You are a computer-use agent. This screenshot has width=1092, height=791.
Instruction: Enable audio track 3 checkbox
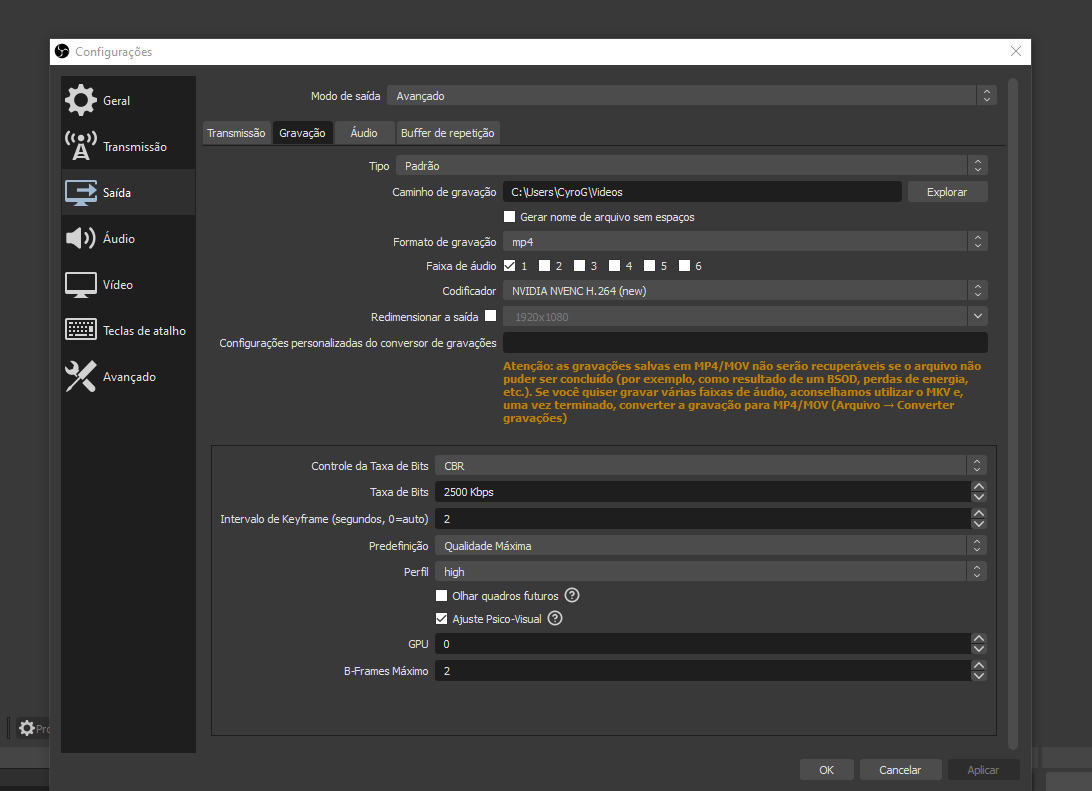(579, 265)
